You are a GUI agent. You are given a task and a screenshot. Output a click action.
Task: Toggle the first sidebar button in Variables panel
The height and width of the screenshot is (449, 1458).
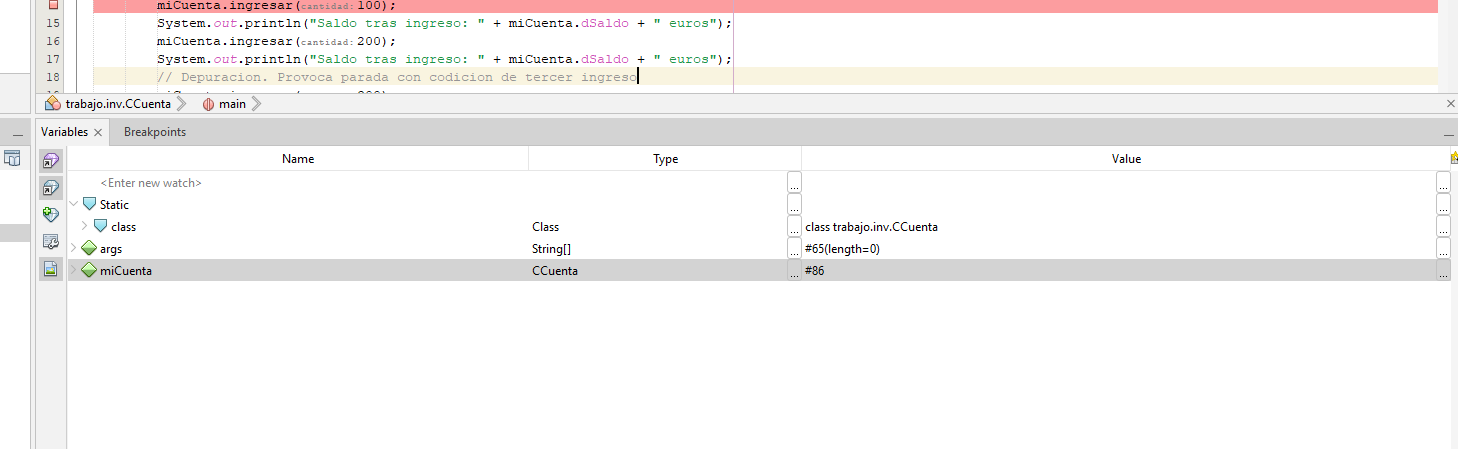[51, 160]
